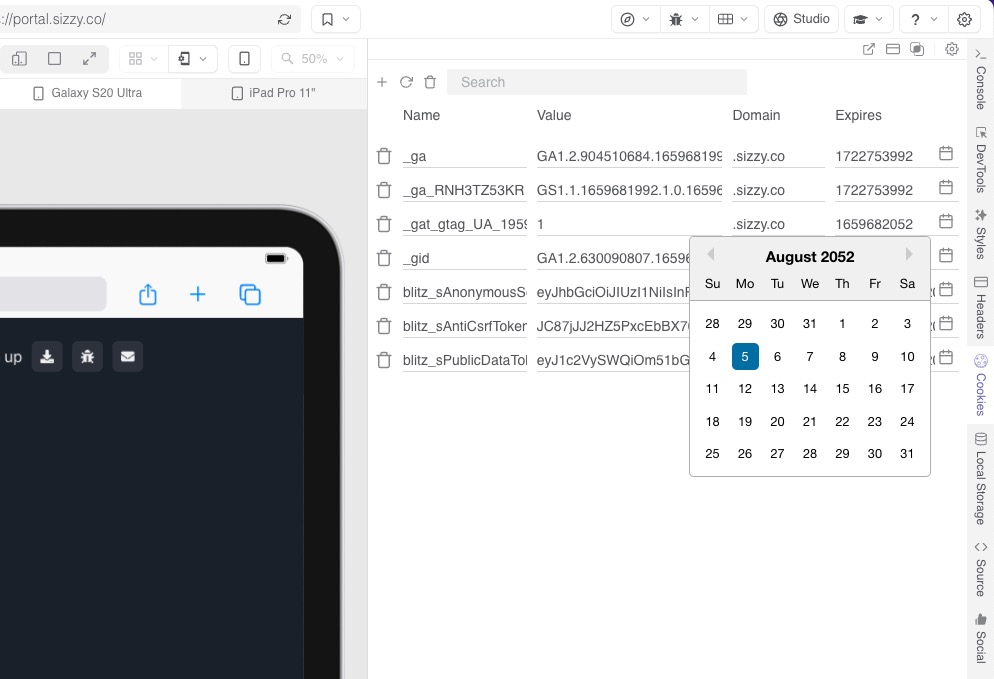Delete the _ga cookie row
The image size is (994, 679).
click(x=384, y=156)
